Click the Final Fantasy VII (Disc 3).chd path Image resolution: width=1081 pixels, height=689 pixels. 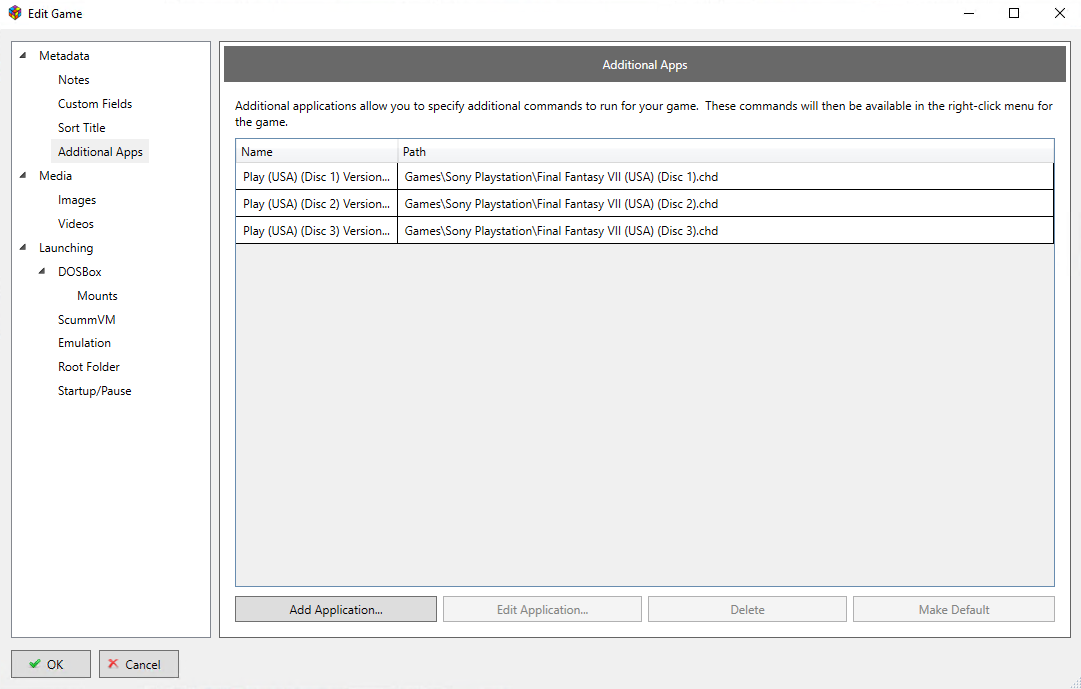pos(561,230)
